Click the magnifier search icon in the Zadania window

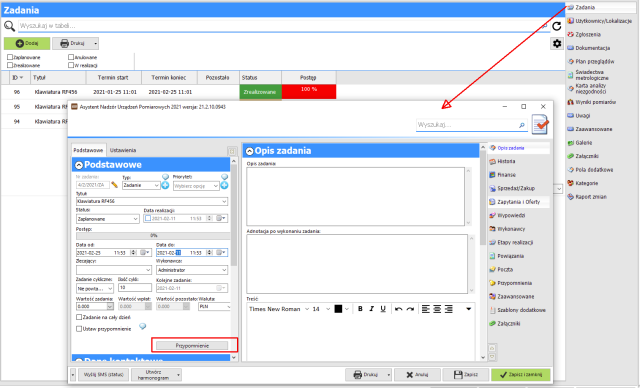pyautogui.click(x=9, y=27)
